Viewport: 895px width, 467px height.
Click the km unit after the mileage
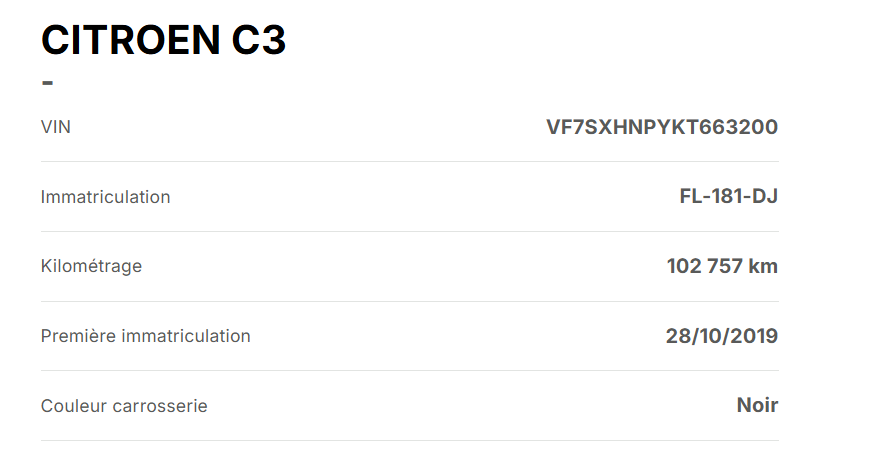click(x=763, y=266)
